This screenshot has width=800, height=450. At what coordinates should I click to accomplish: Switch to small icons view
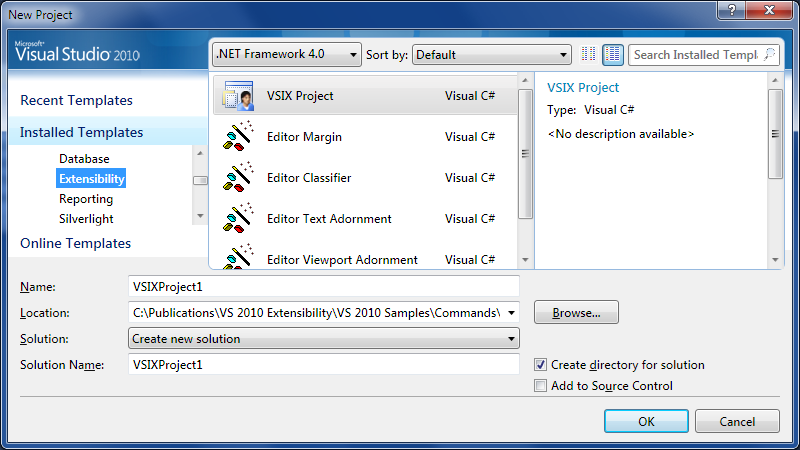[x=589, y=54]
